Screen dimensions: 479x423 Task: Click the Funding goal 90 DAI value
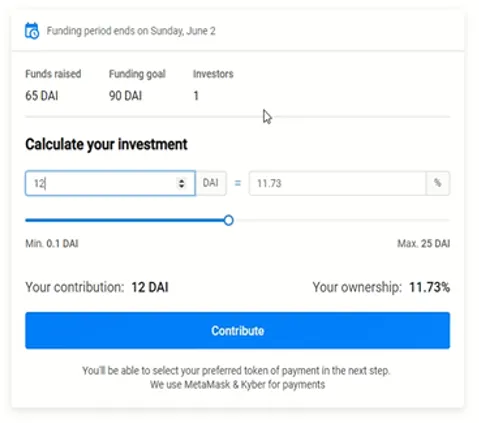(125, 96)
